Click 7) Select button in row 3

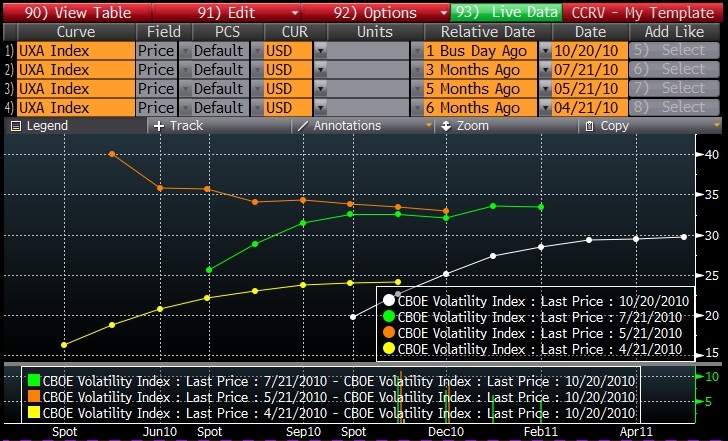(x=674, y=88)
